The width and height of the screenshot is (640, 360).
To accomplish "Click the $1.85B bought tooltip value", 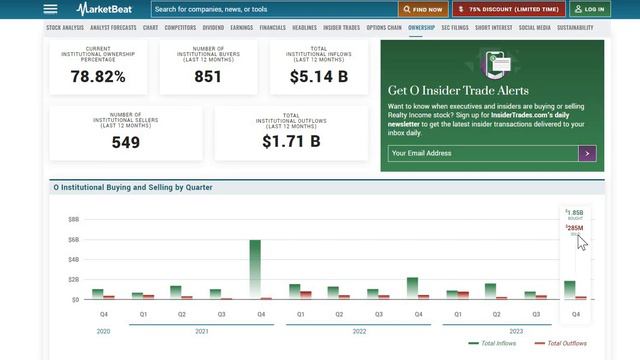I will [575, 213].
